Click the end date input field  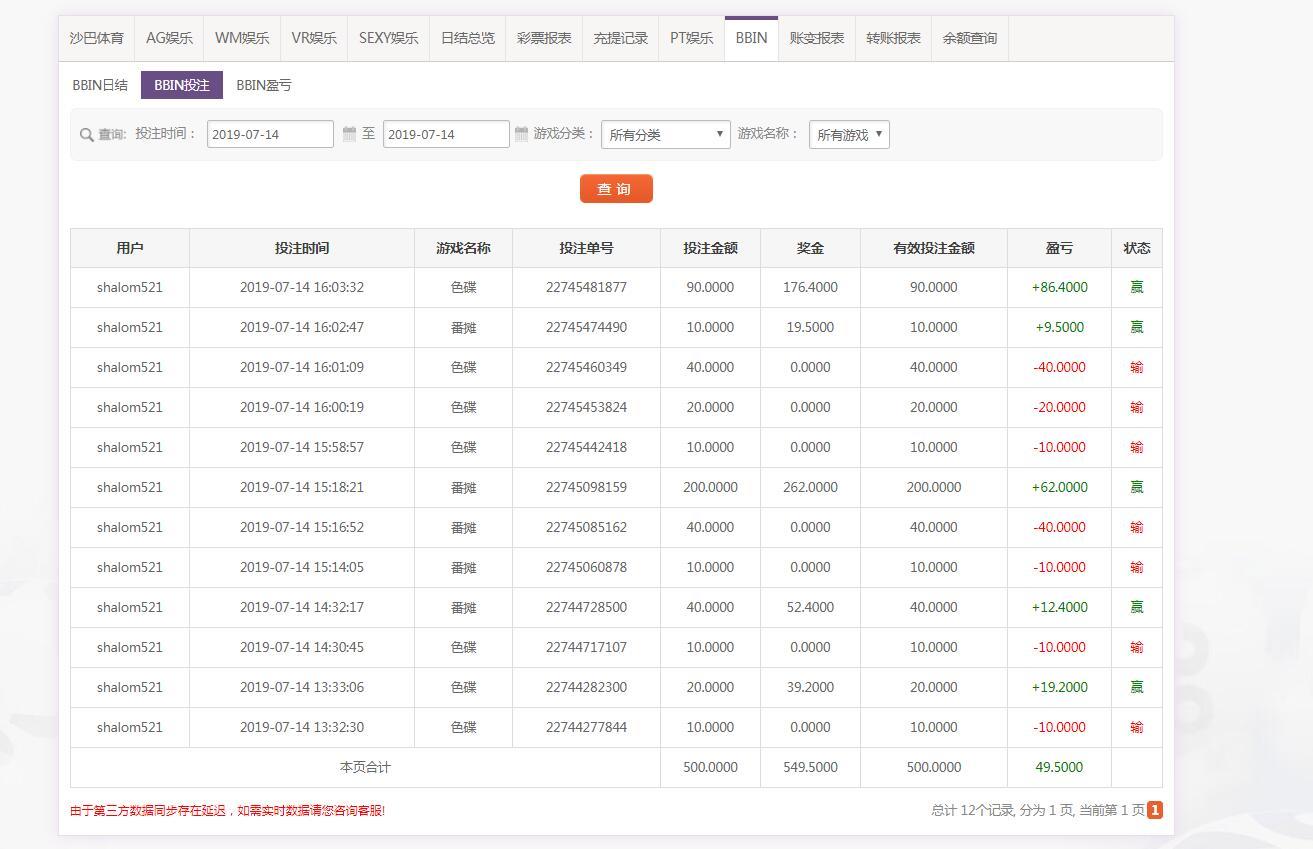click(446, 134)
